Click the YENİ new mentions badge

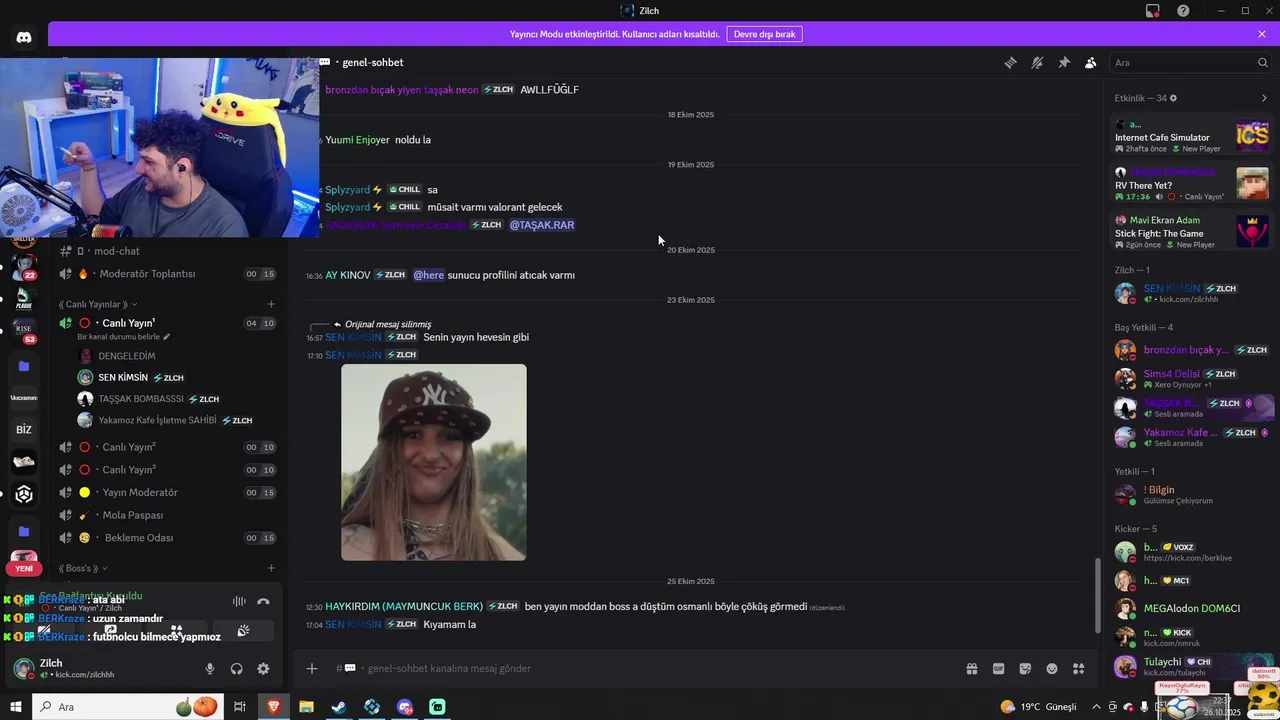point(24,568)
